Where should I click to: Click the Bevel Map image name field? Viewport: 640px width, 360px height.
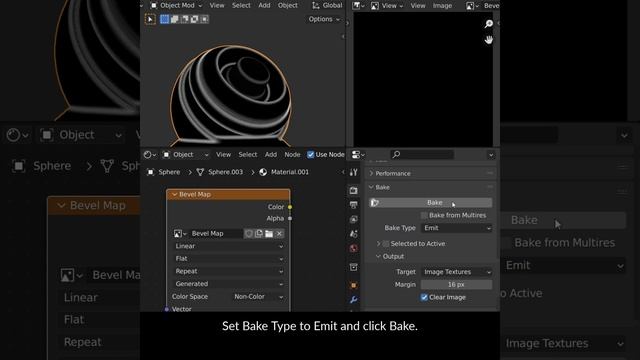(215, 233)
